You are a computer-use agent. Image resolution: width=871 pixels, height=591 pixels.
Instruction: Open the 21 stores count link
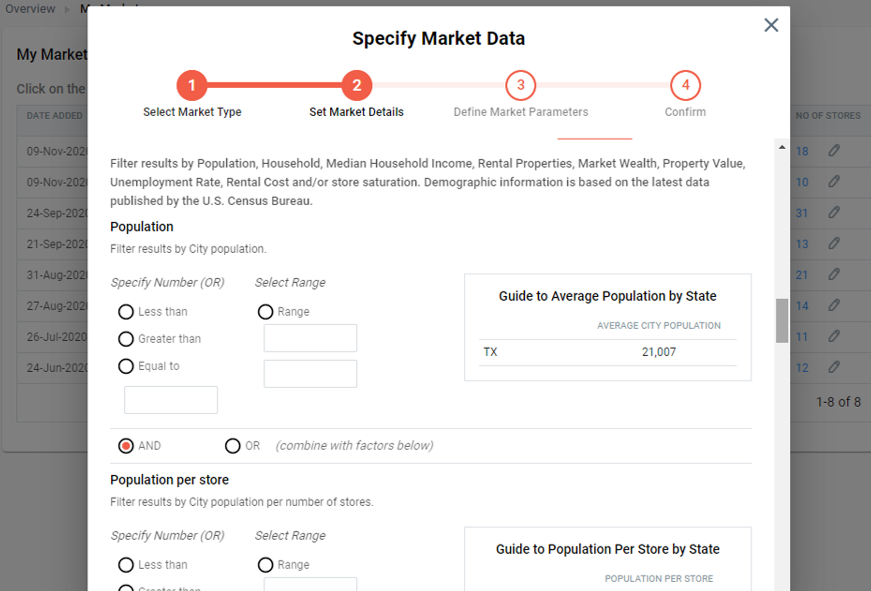pos(802,275)
